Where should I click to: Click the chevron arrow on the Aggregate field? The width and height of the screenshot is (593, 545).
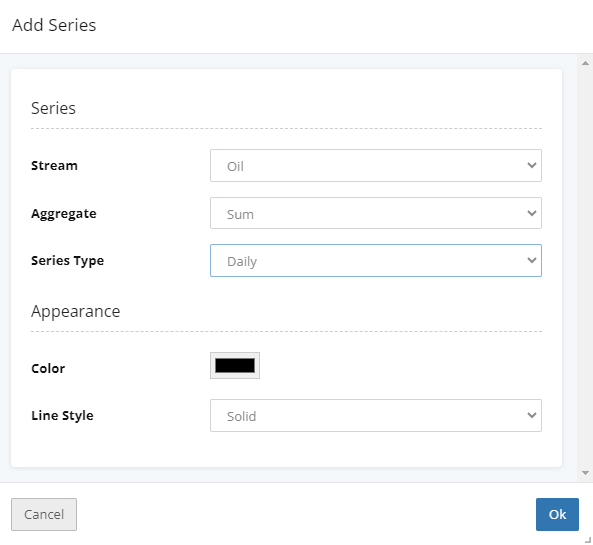point(532,213)
